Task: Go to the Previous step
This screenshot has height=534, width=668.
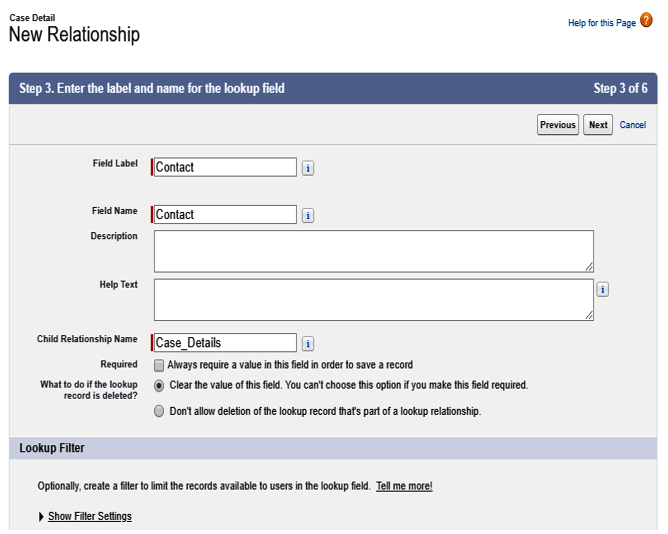Action: pos(558,124)
